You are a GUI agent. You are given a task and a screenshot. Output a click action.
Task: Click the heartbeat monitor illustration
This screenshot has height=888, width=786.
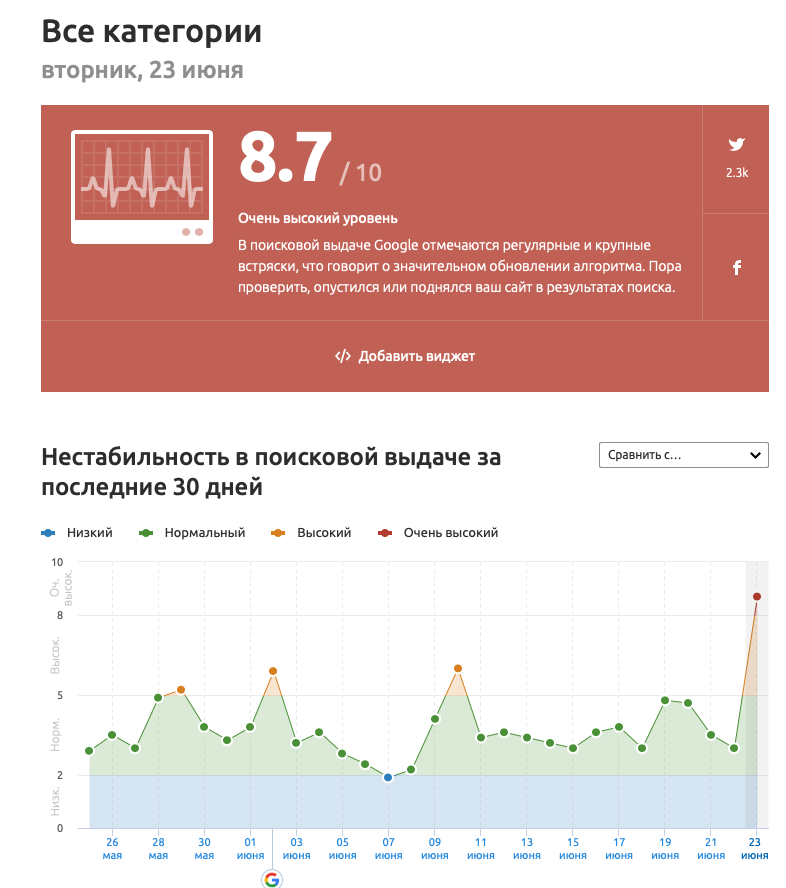pos(142,187)
